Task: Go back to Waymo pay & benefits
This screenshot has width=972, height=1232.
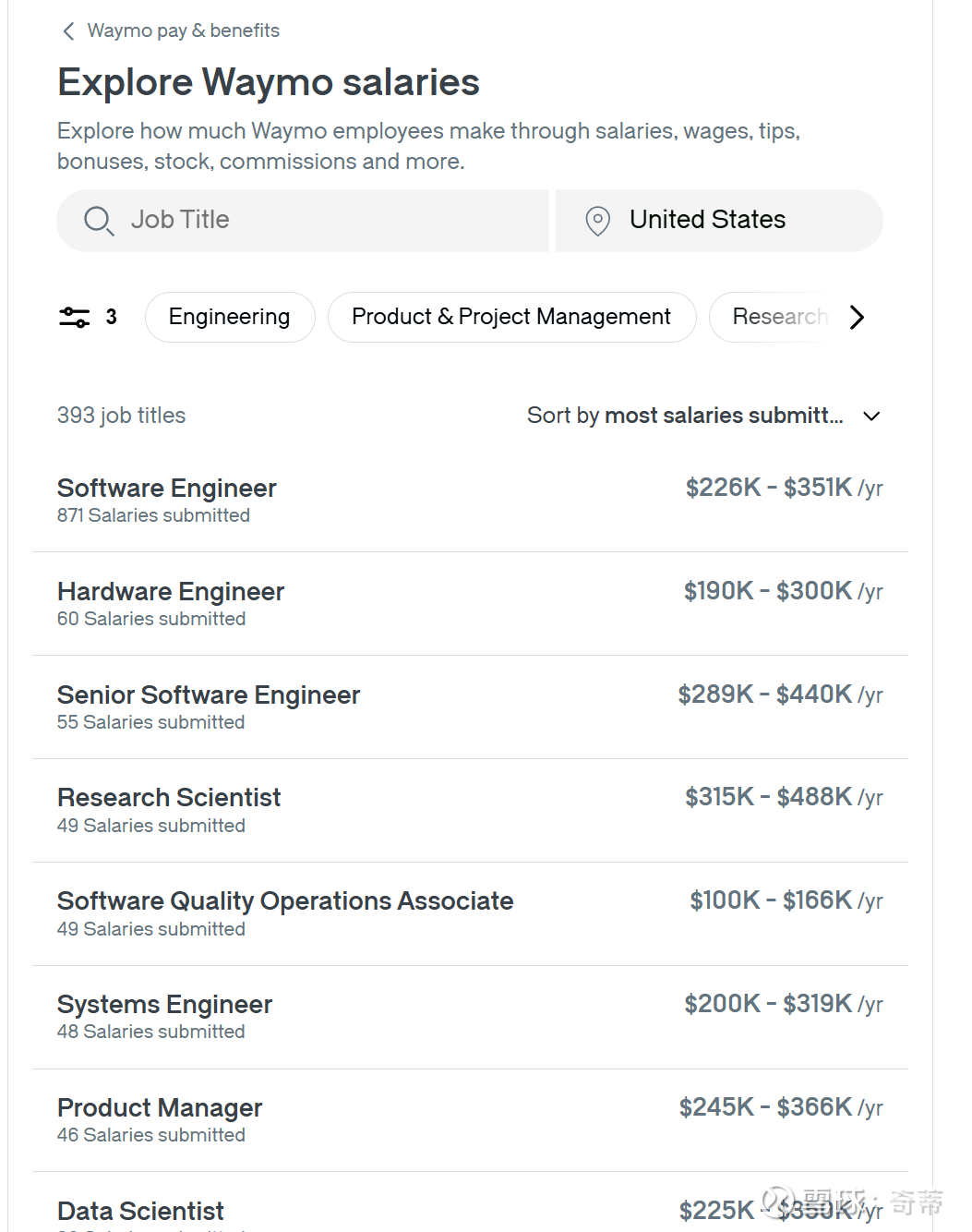Action: pos(183,31)
